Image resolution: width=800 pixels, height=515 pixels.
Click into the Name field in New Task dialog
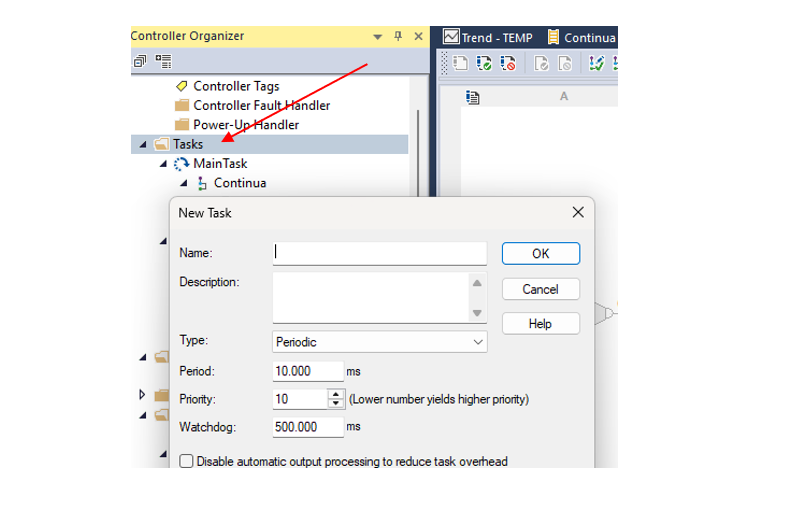[380, 253]
